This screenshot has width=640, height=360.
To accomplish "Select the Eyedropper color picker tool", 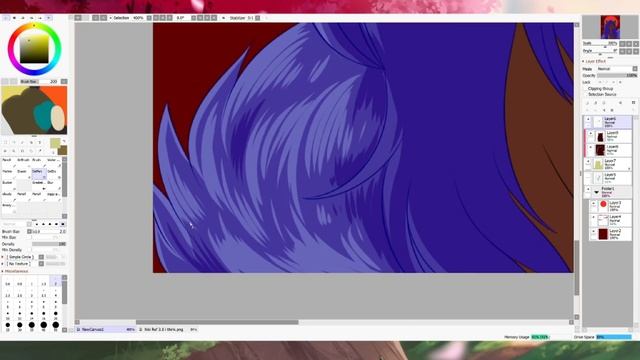I will [40, 151].
